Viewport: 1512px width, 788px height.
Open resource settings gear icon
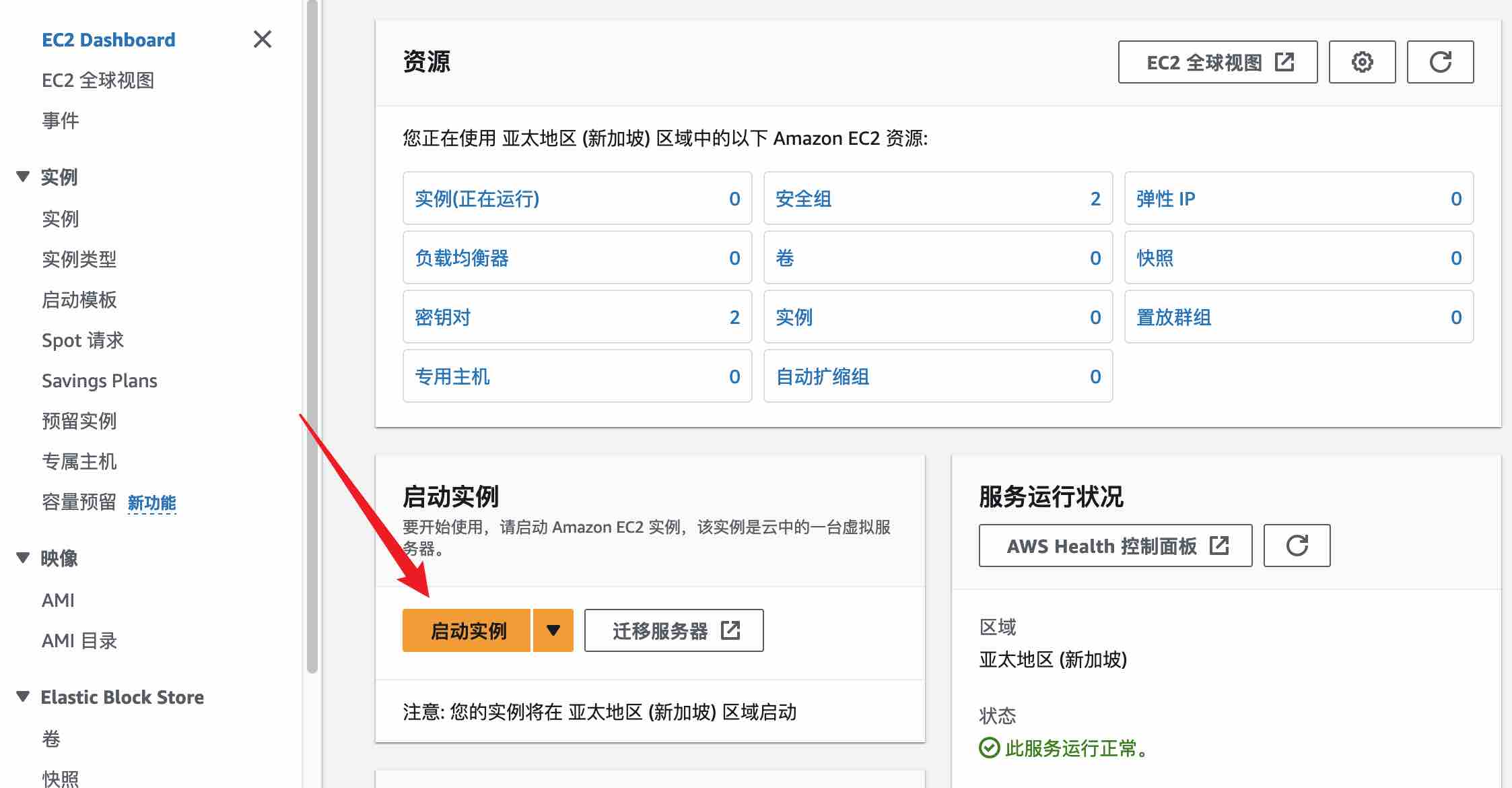[1362, 62]
